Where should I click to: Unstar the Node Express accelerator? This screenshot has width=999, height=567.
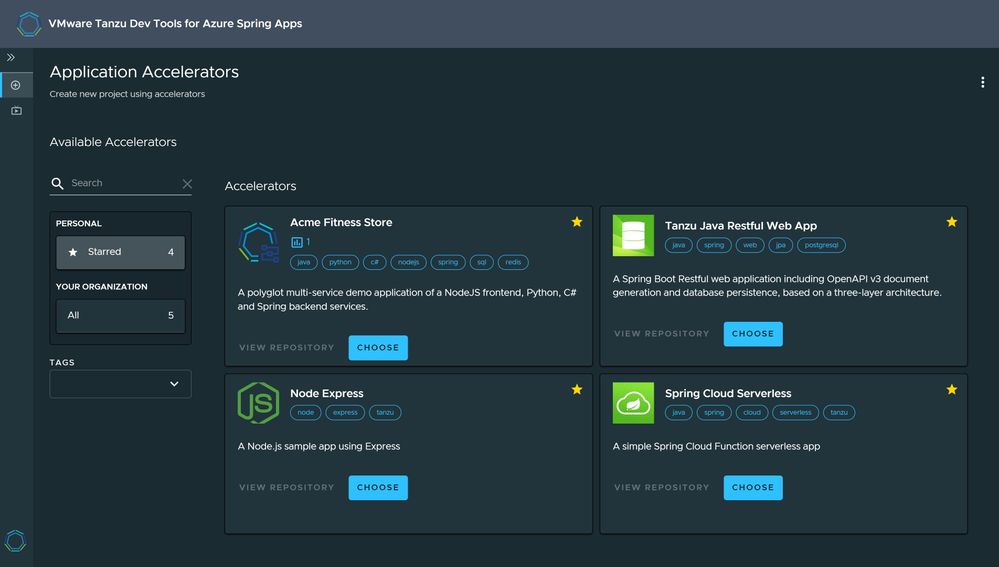(577, 389)
